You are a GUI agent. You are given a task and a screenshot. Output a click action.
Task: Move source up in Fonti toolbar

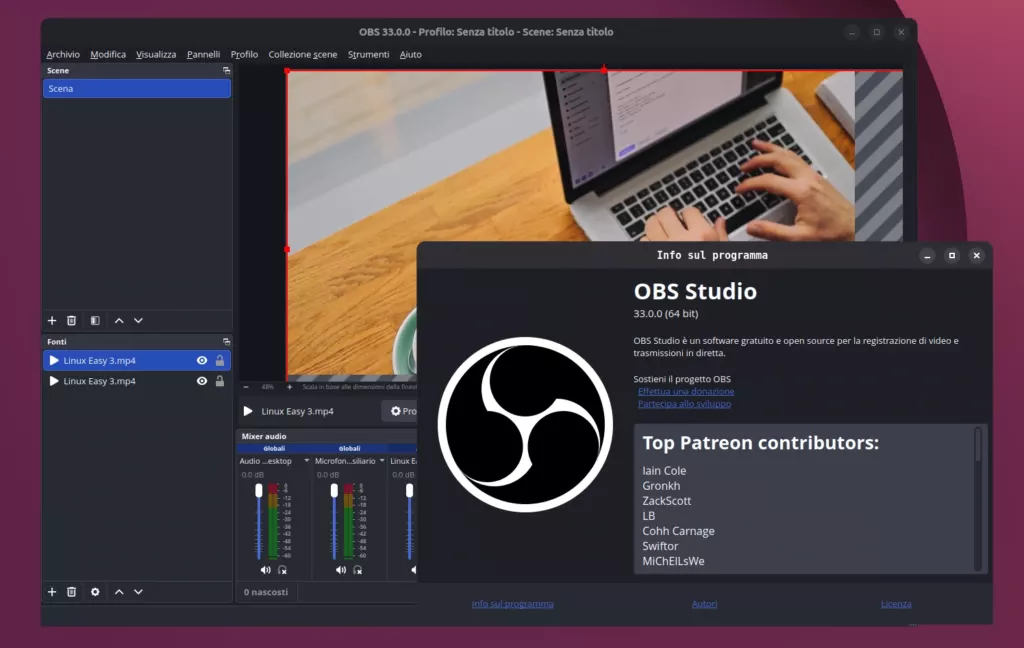click(x=119, y=592)
